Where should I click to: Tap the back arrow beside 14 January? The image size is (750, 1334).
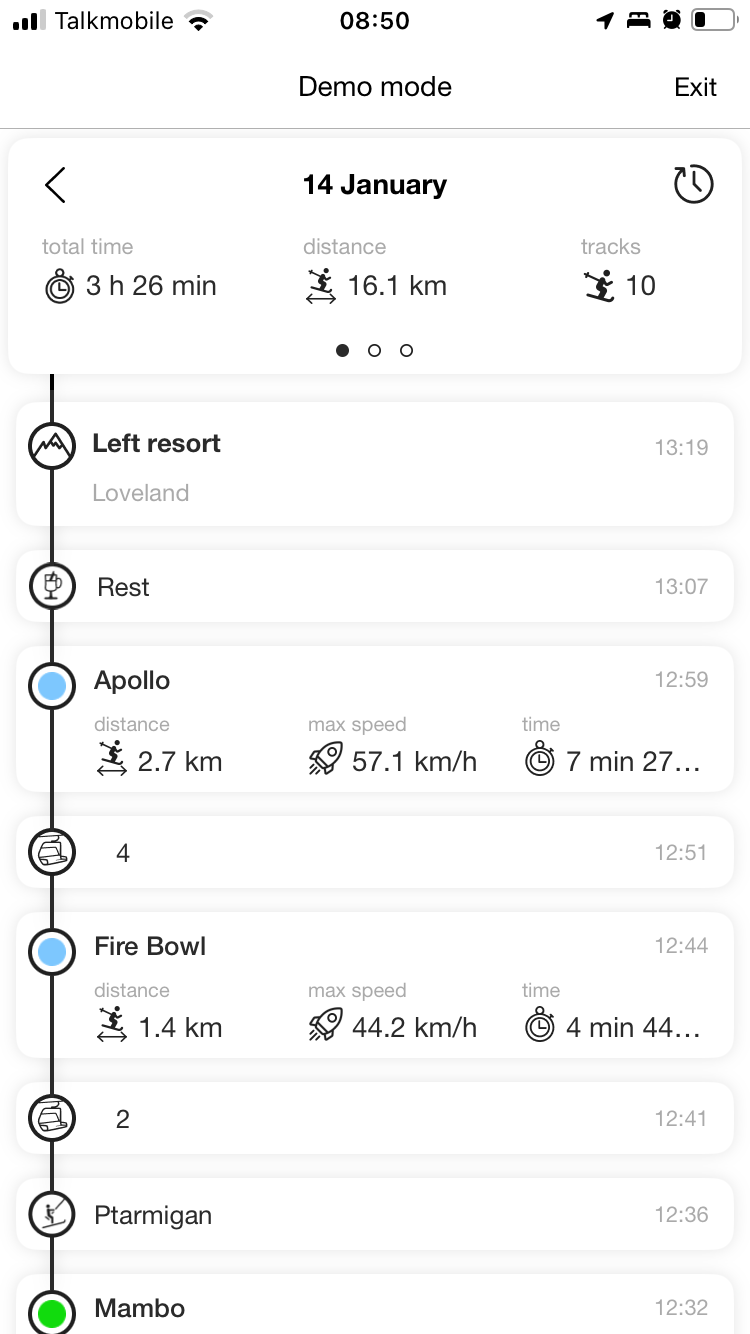pyautogui.click(x=55, y=185)
